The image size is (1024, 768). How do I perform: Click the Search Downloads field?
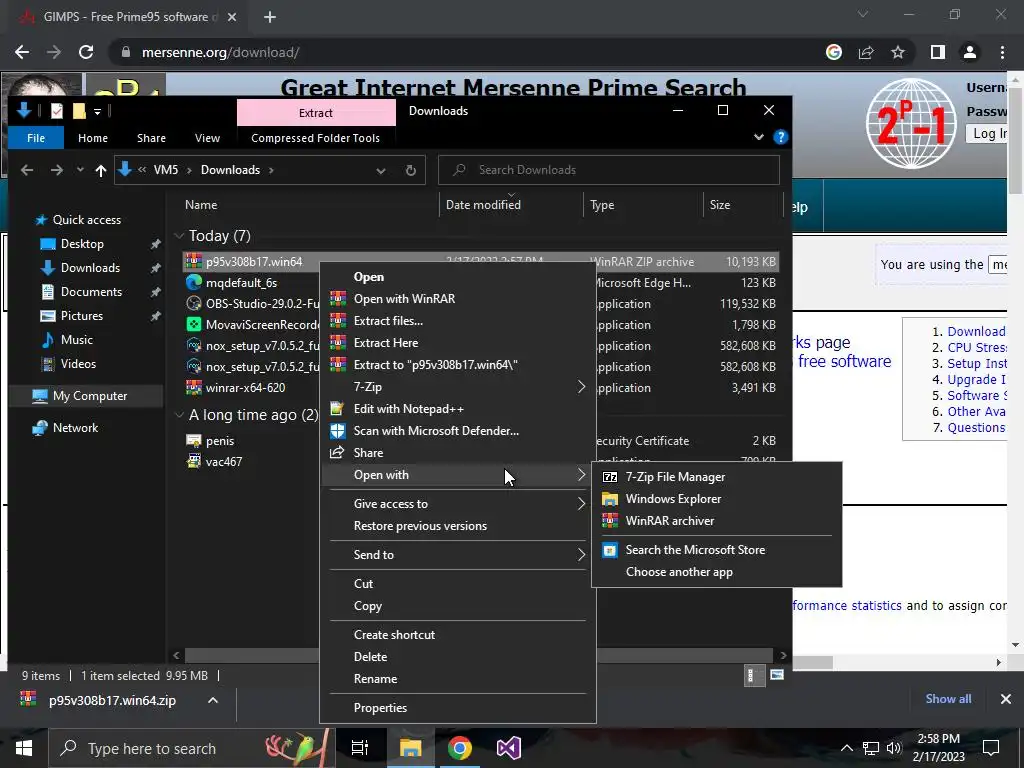609,170
